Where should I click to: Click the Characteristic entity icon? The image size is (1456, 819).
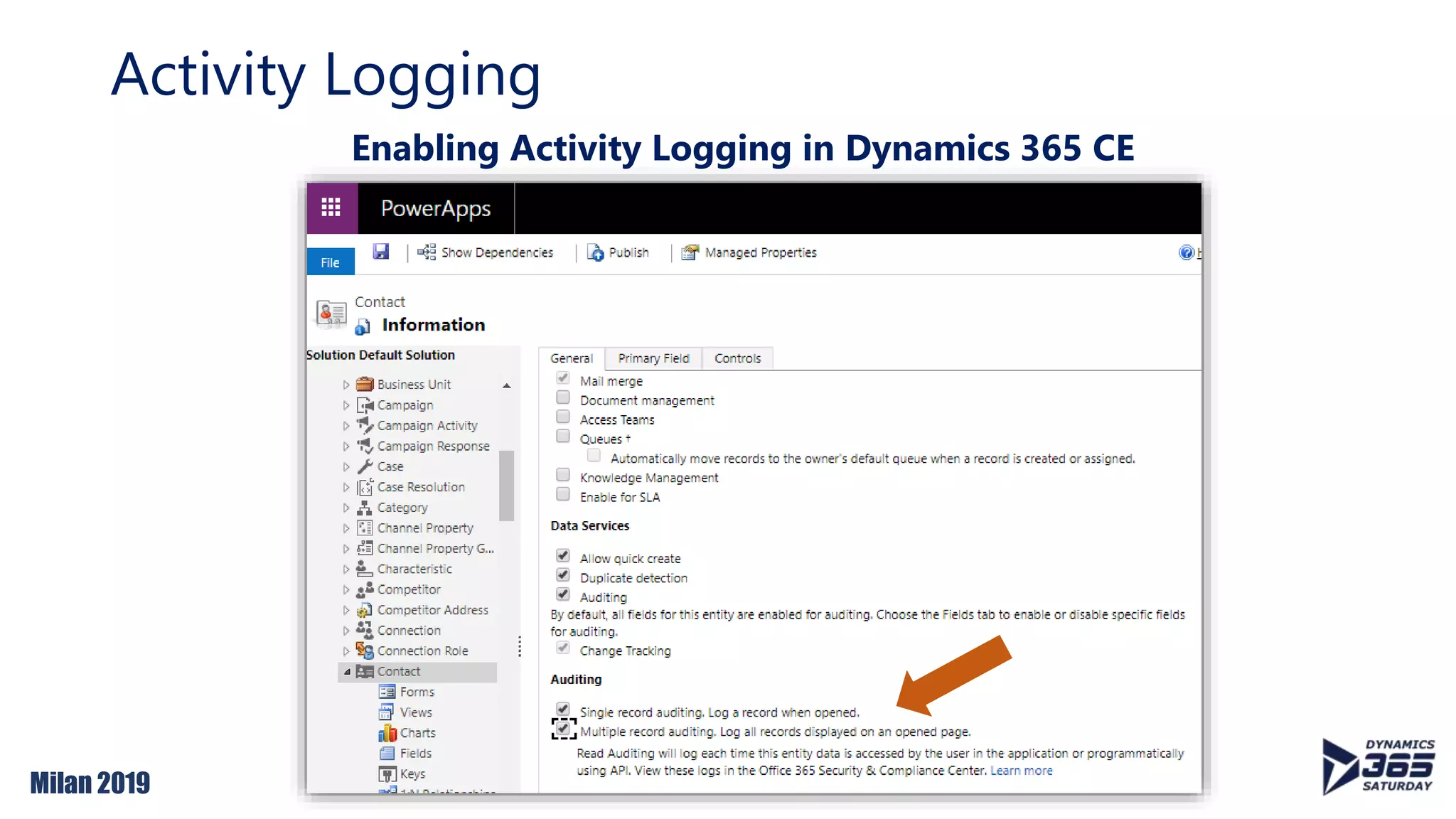365,569
